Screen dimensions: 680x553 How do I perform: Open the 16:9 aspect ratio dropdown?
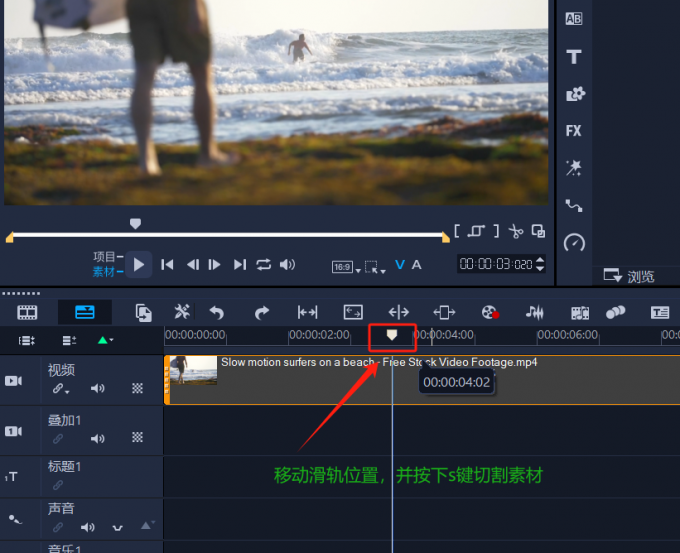click(x=344, y=267)
